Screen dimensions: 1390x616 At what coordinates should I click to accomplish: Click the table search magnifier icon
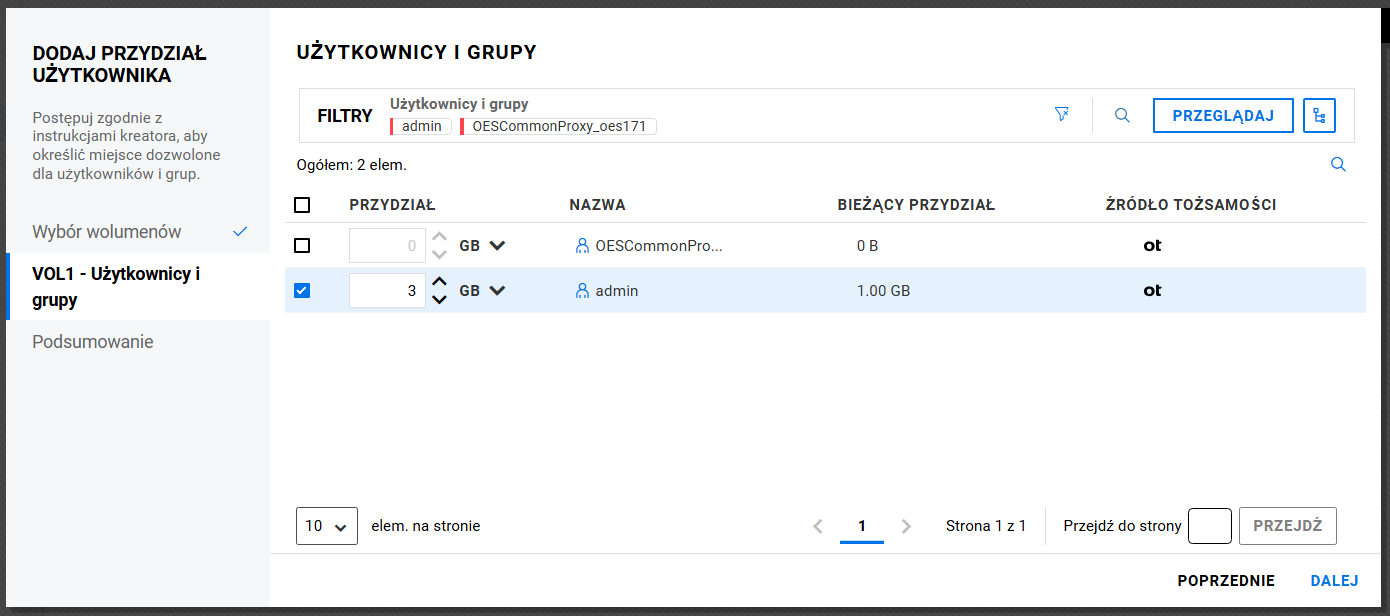1338,165
